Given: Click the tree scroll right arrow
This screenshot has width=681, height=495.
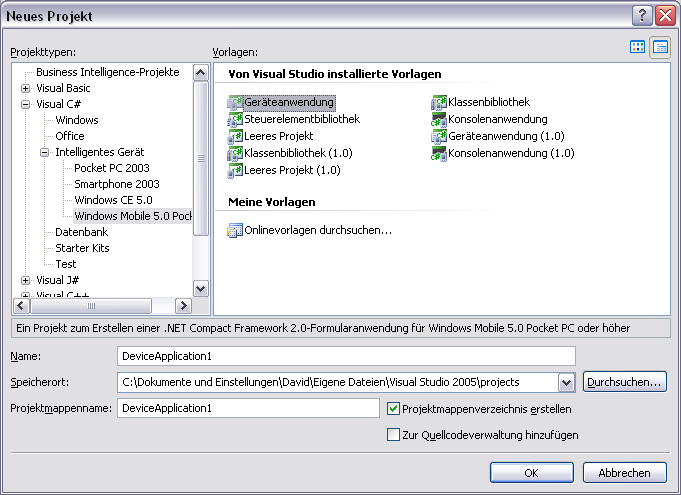Looking at the screenshot, I should (x=183, y=306).
